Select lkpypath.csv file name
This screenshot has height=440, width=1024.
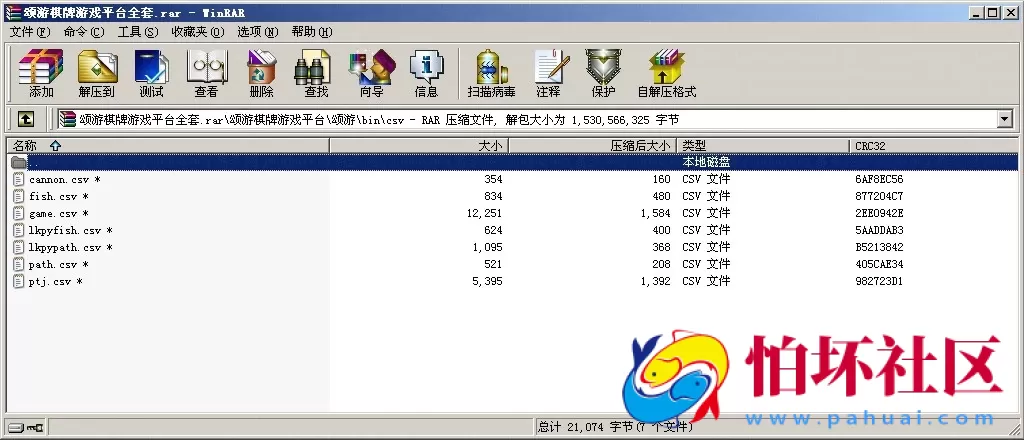pos(71,247)
